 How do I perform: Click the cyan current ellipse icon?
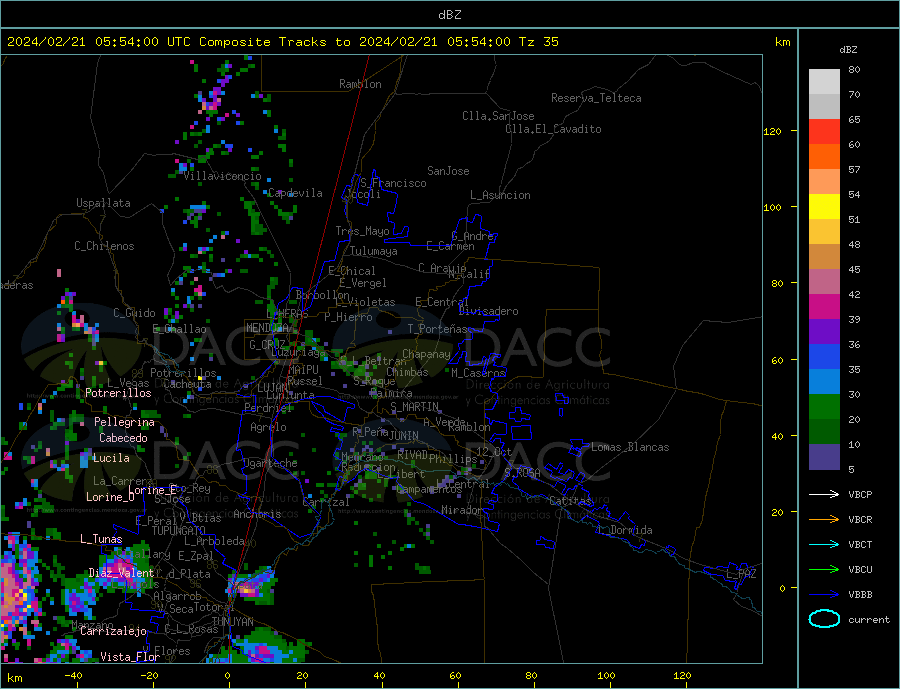click(824, 619)
